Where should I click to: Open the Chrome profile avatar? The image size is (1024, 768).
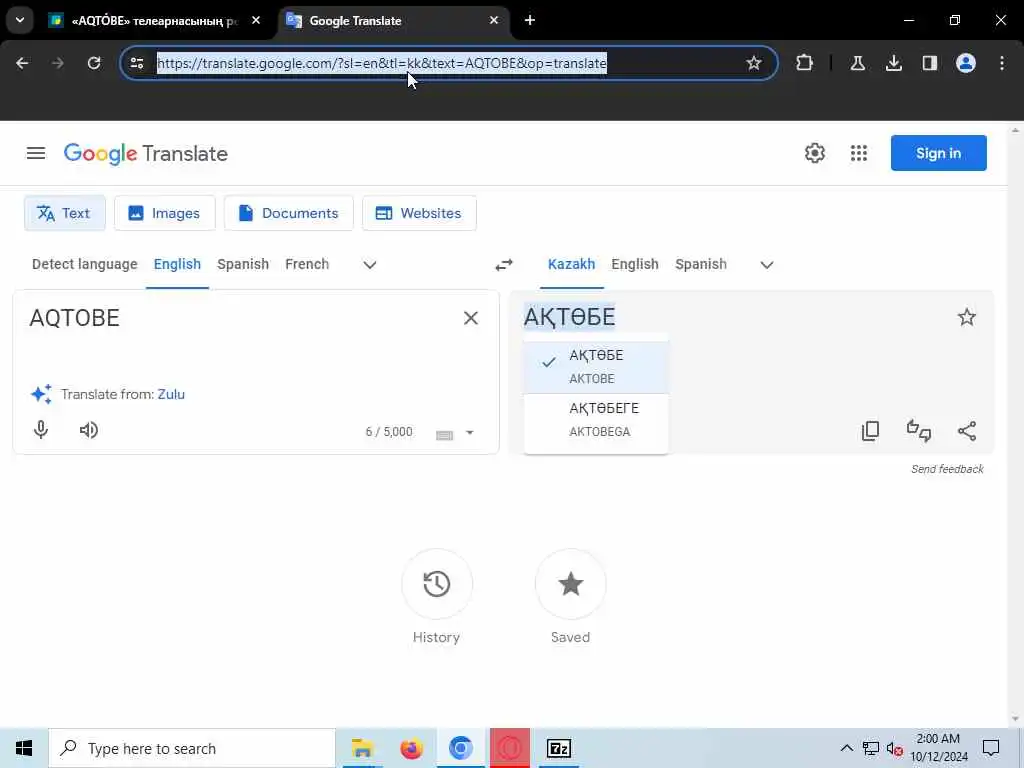pos(966,63)
